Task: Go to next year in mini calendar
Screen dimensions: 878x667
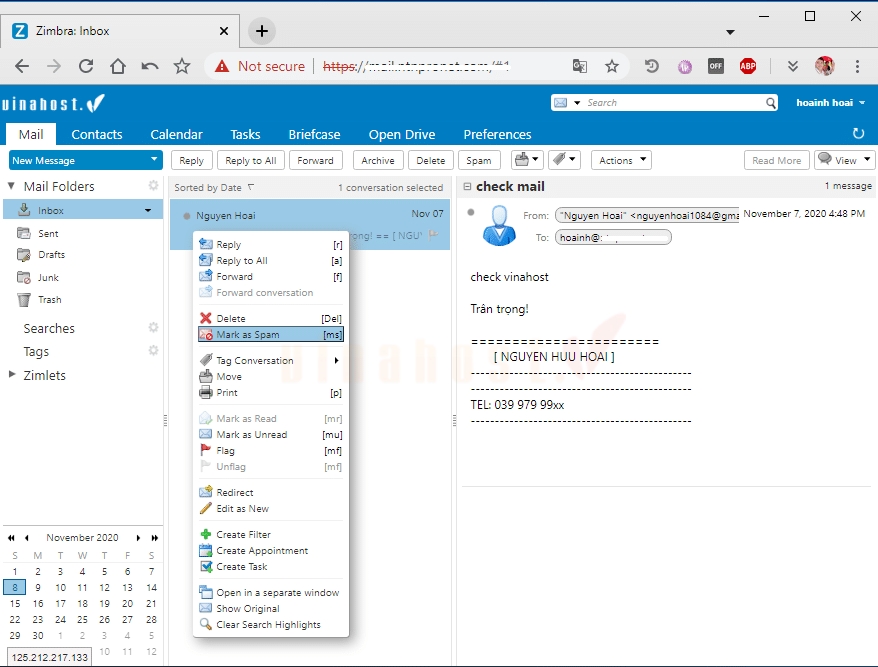Action: click(x=155, y=538)
